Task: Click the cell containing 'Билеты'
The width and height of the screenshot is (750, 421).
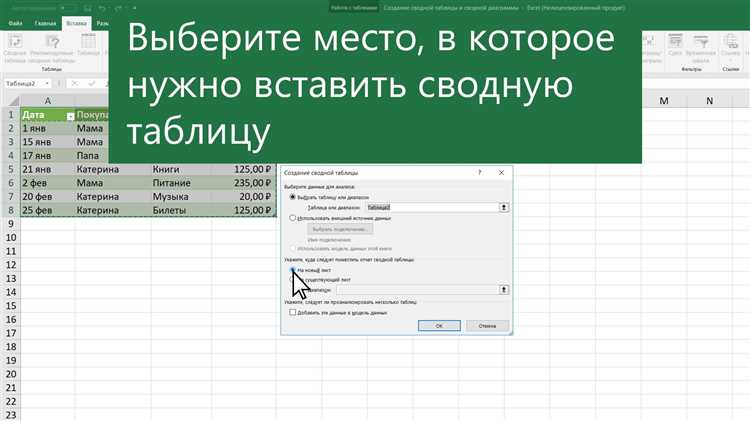Action: 181,210
